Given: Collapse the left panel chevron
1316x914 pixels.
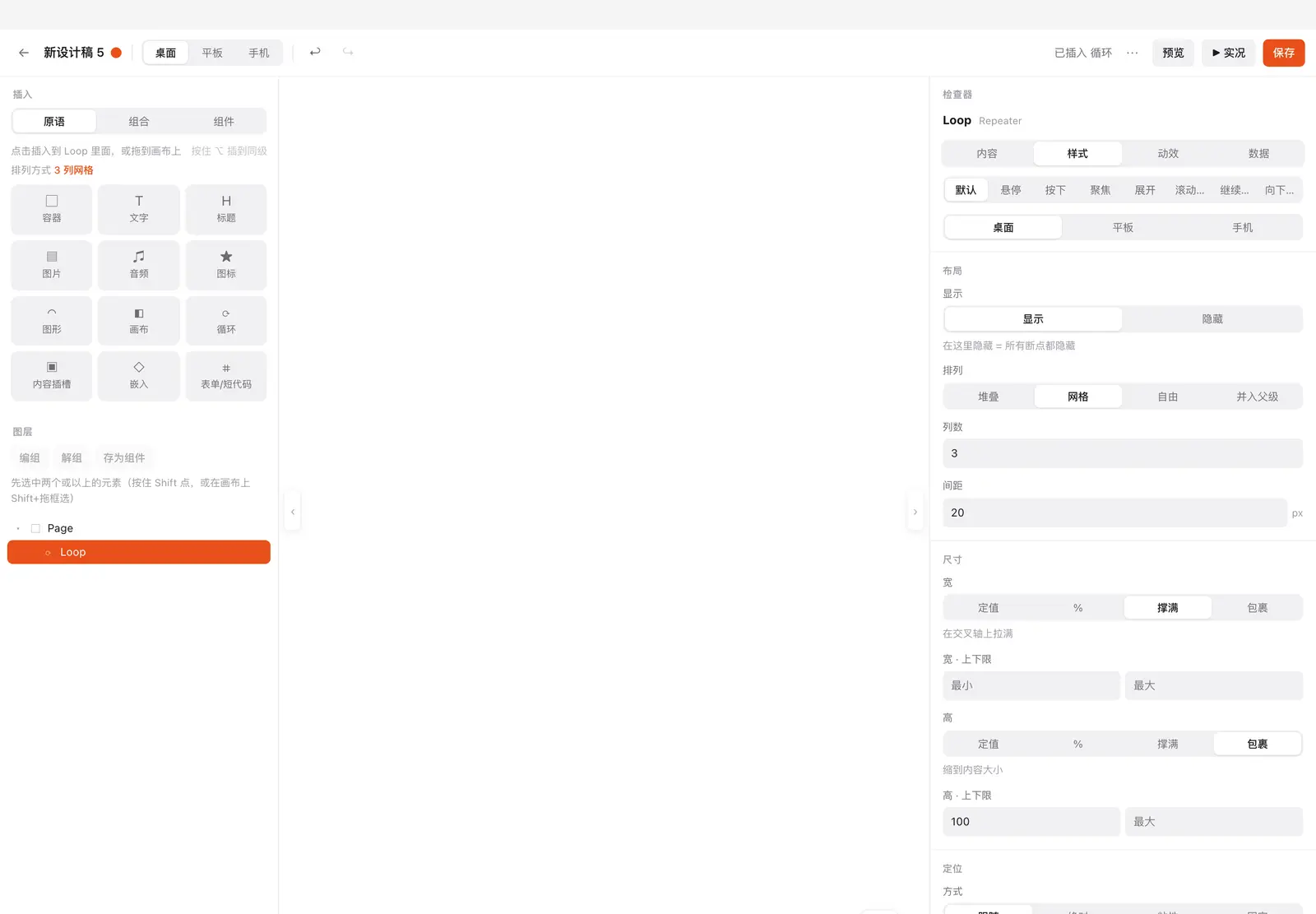Looking at the screenshot, I should coord(293,512).
